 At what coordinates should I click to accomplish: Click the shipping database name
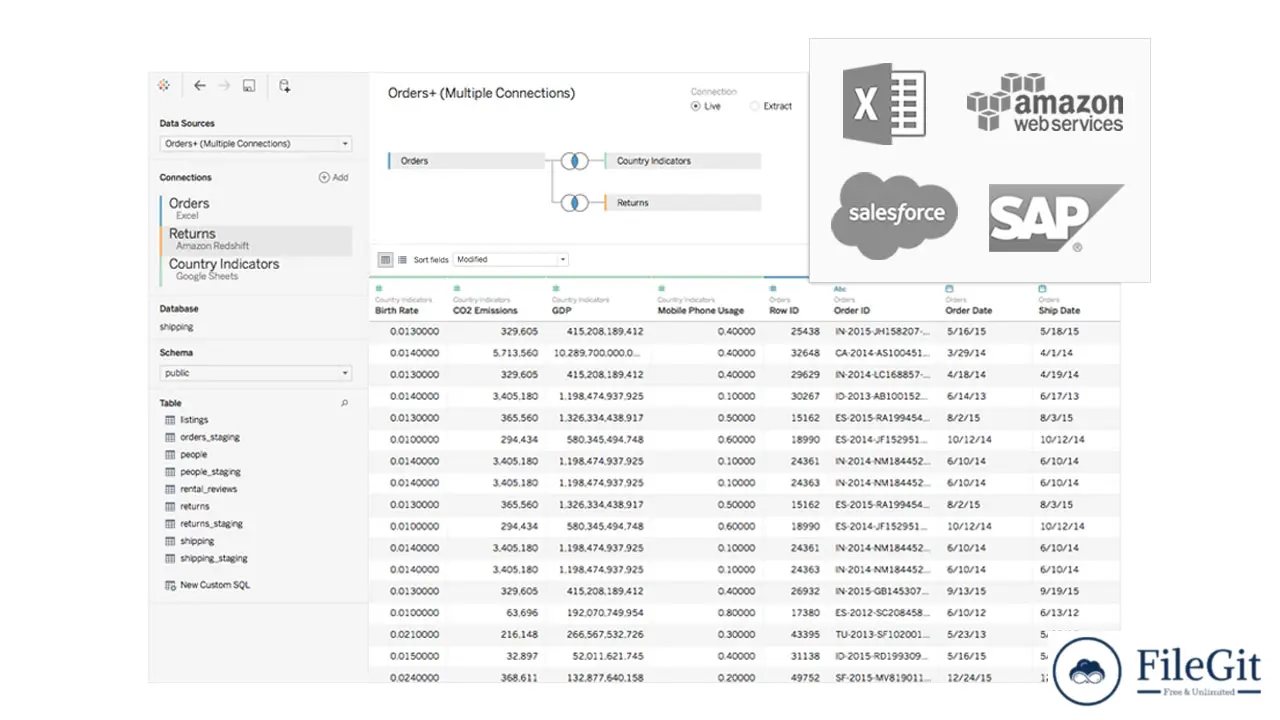coord(176,327)
